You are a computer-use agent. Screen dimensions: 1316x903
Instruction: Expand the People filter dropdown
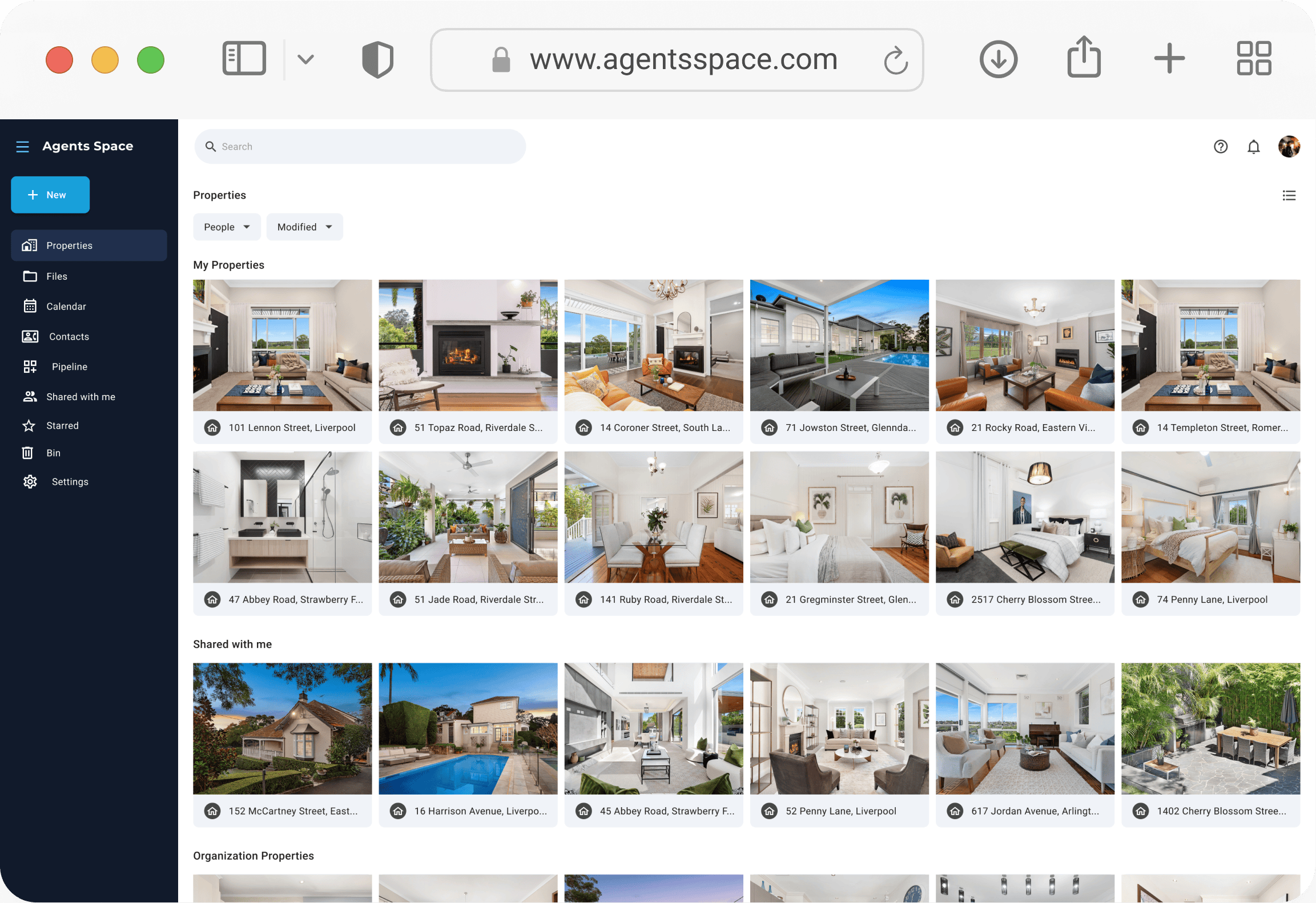(x=227, y=227)
